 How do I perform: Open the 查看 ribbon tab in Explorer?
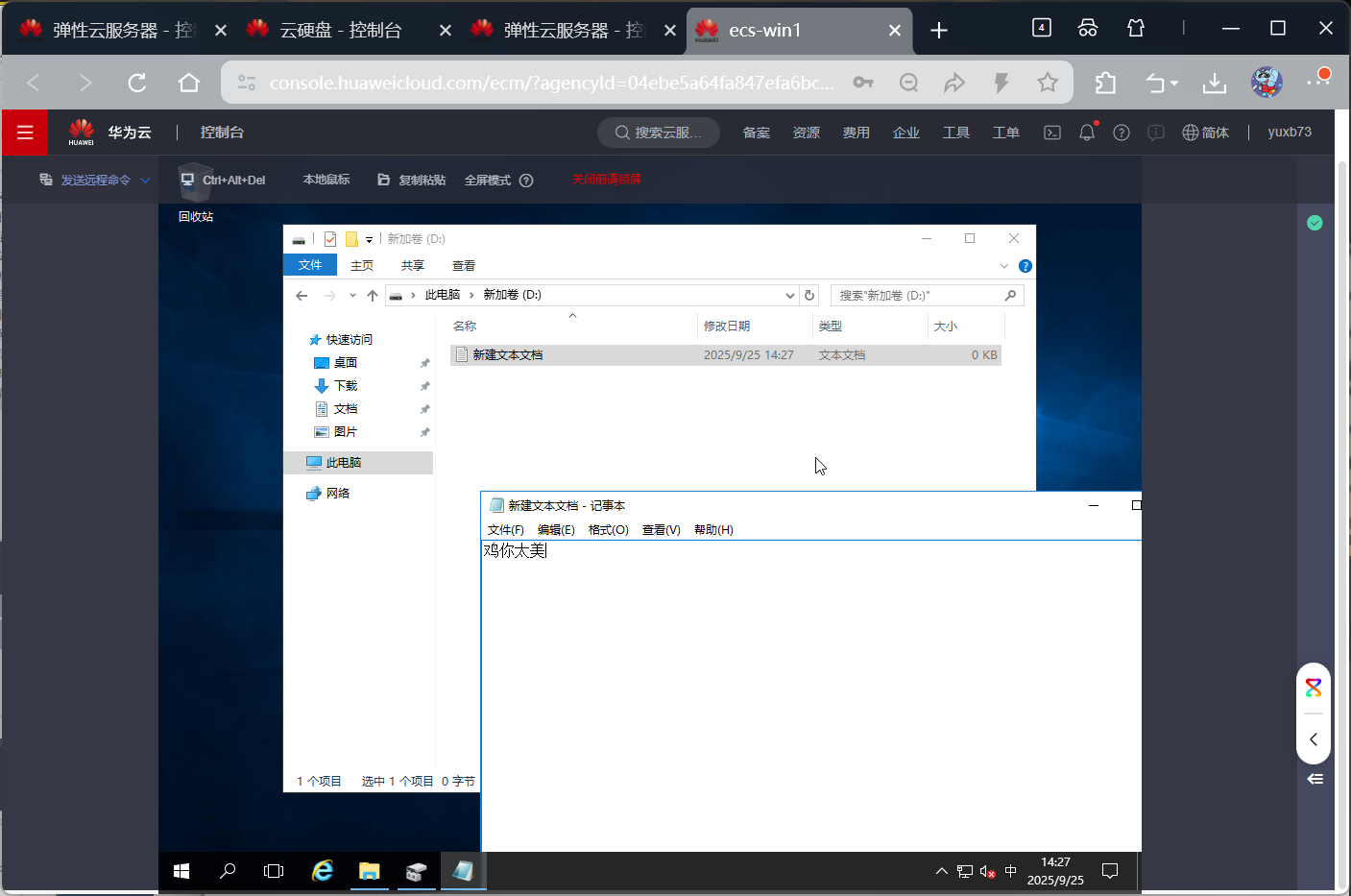pos(464,266)
